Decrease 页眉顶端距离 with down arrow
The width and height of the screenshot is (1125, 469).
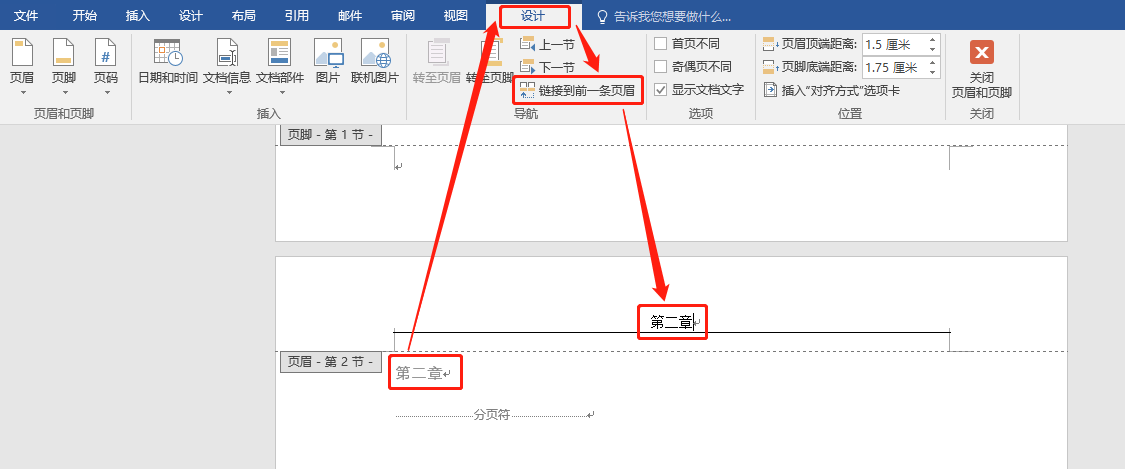tap(933, 49)
